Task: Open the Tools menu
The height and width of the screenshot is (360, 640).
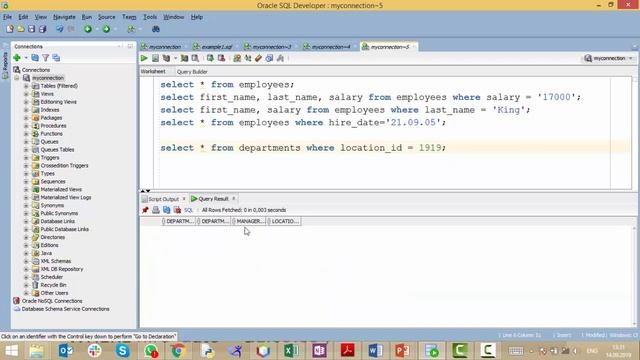Action: (x=150, y=17)
